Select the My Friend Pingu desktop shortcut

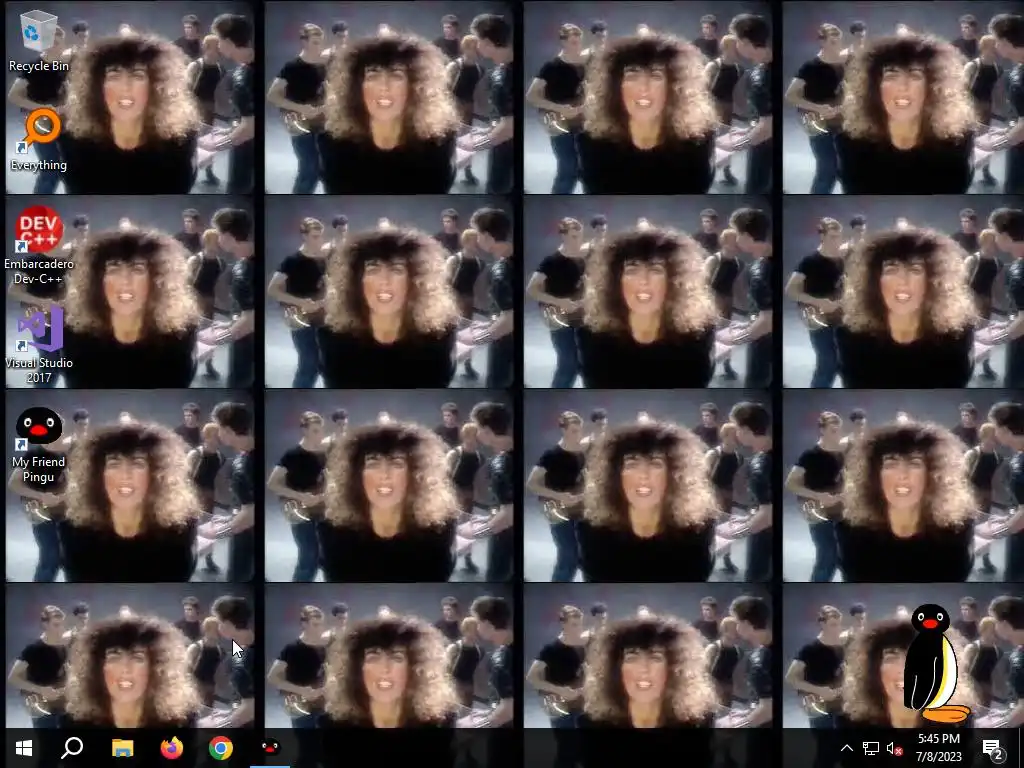tap(39, 445)
